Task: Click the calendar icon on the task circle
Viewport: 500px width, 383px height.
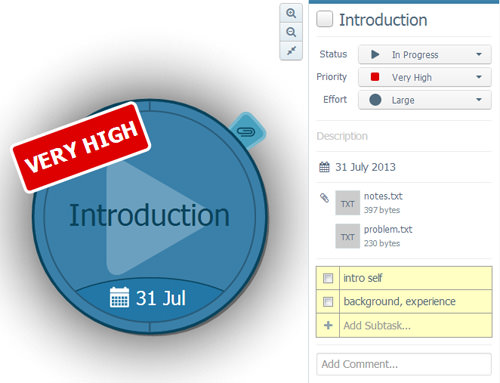Action: (x=119, y=297)
